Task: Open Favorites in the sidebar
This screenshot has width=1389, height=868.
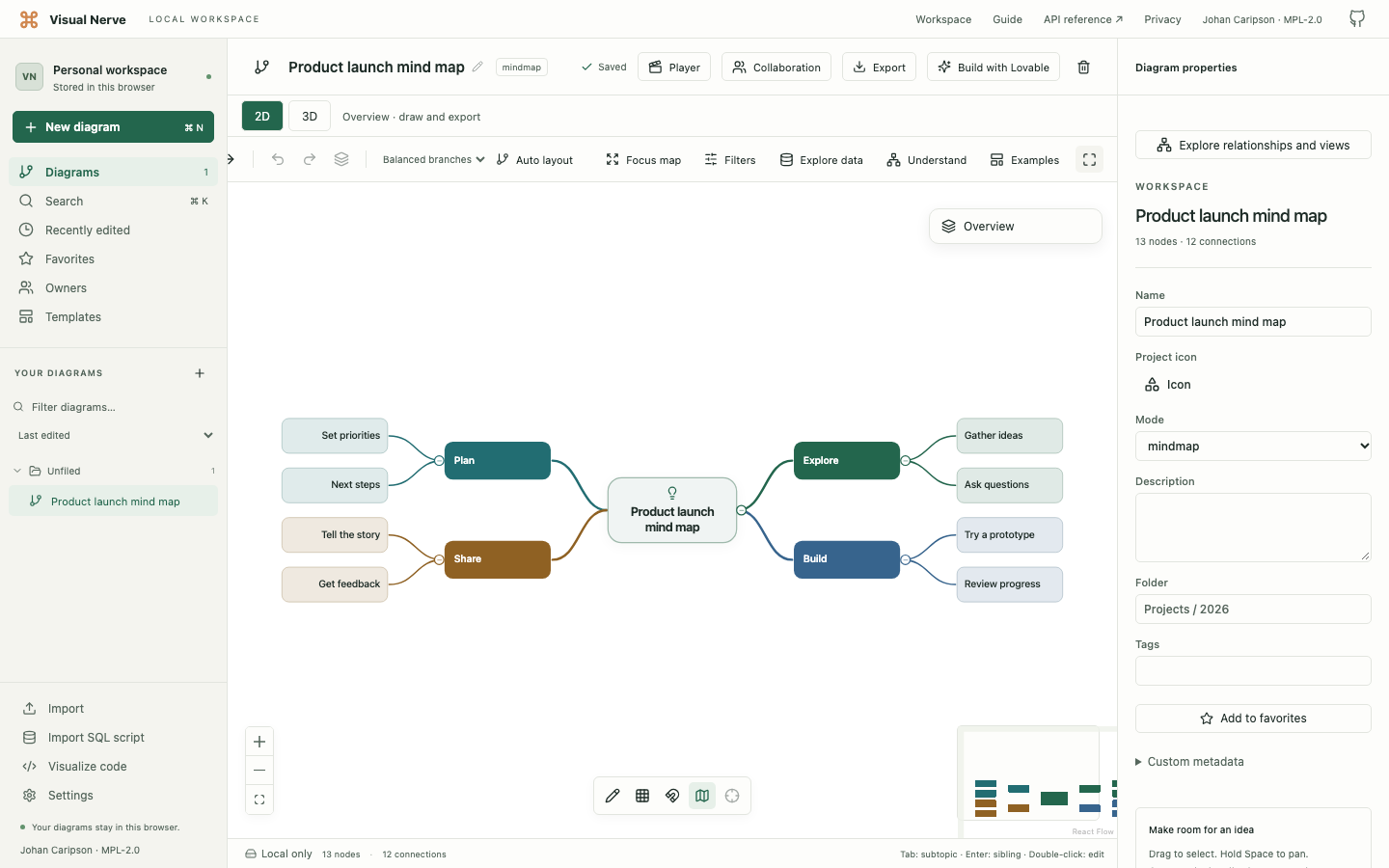Action: click(114, 259)
